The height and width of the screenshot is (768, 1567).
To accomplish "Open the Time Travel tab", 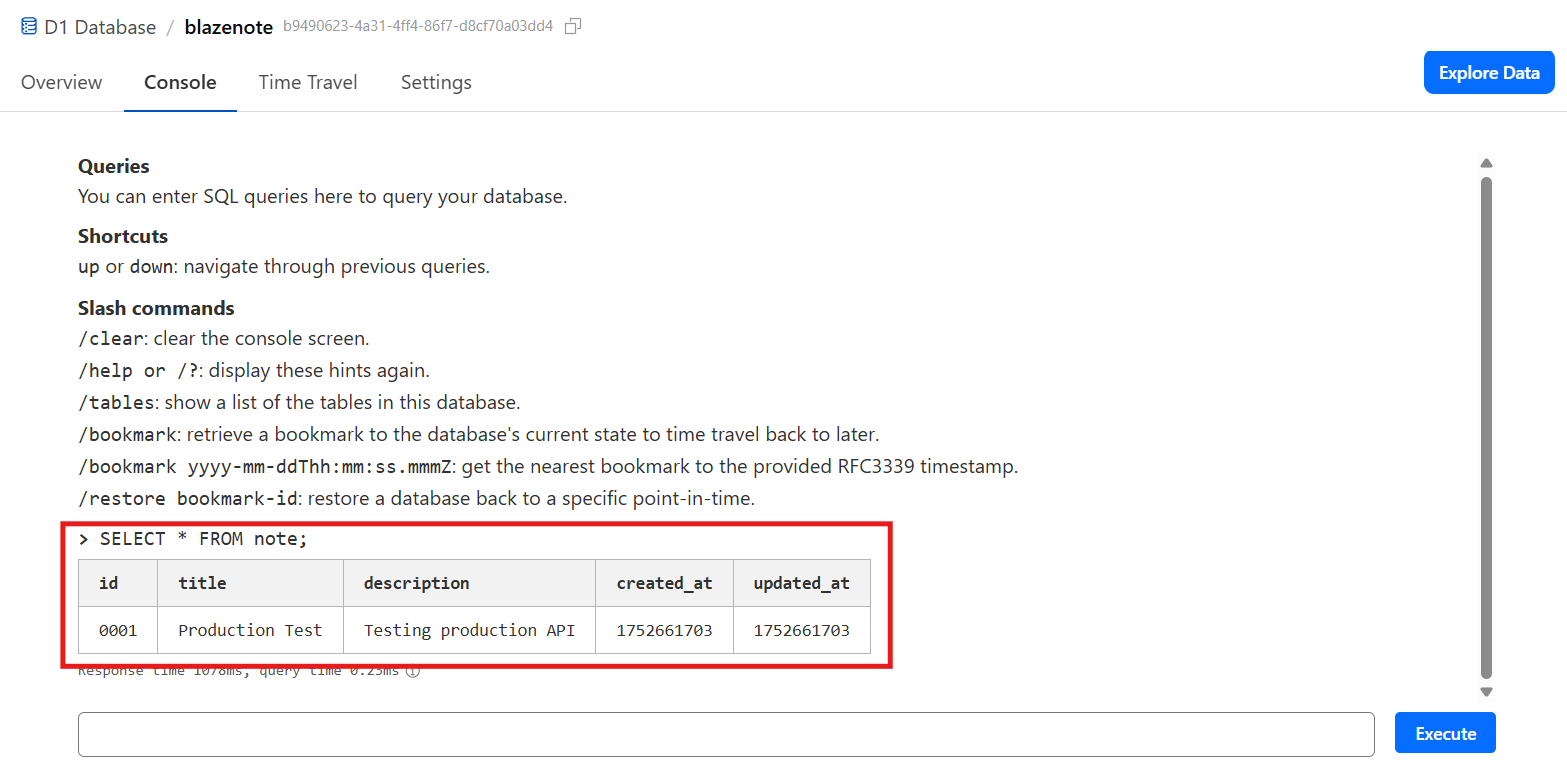I will (308, 82).
